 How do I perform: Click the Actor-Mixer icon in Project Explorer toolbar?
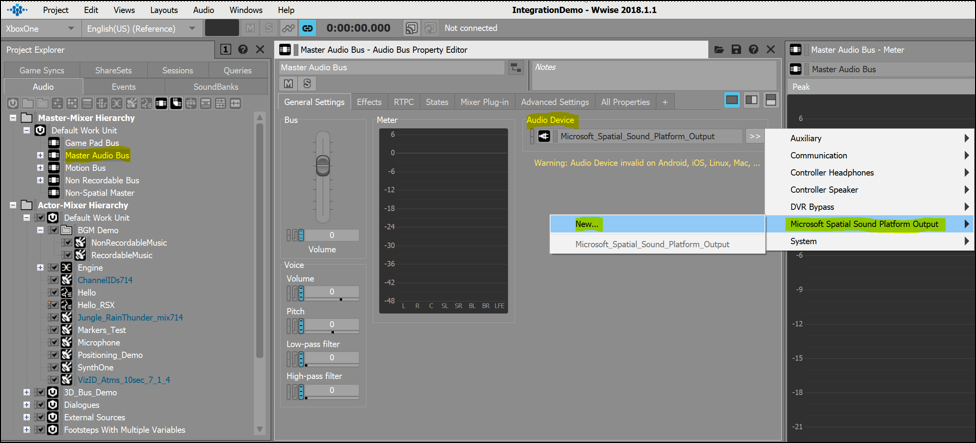(x=57, y=103)
